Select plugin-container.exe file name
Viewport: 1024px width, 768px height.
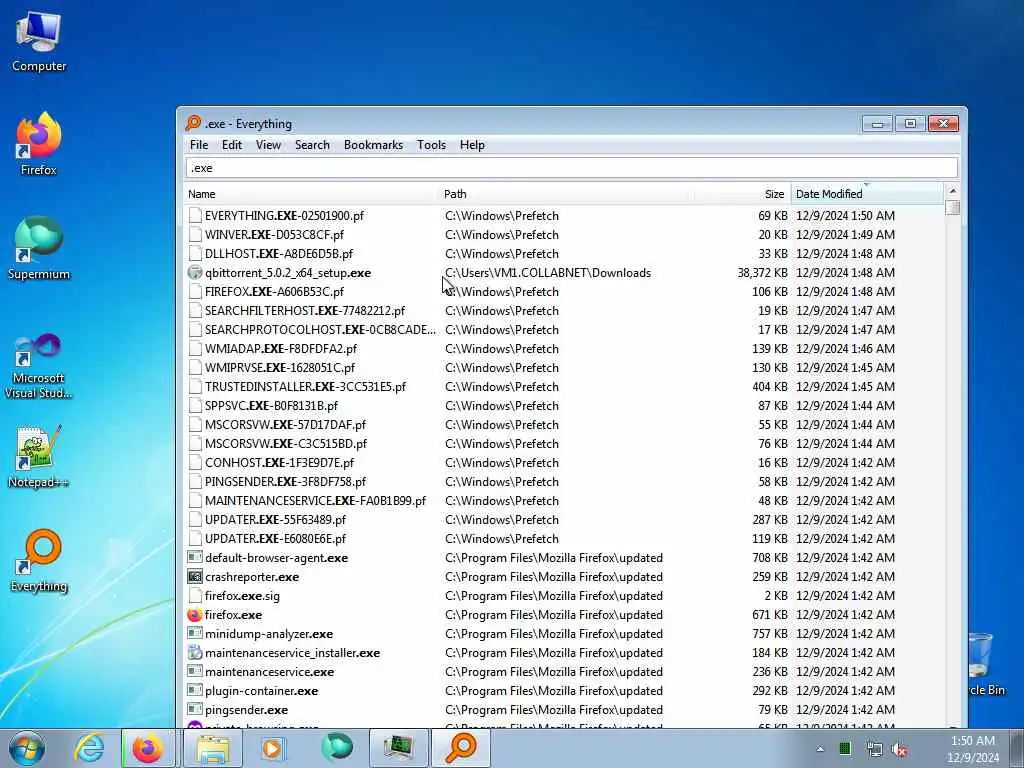click(x=261, y=691)
